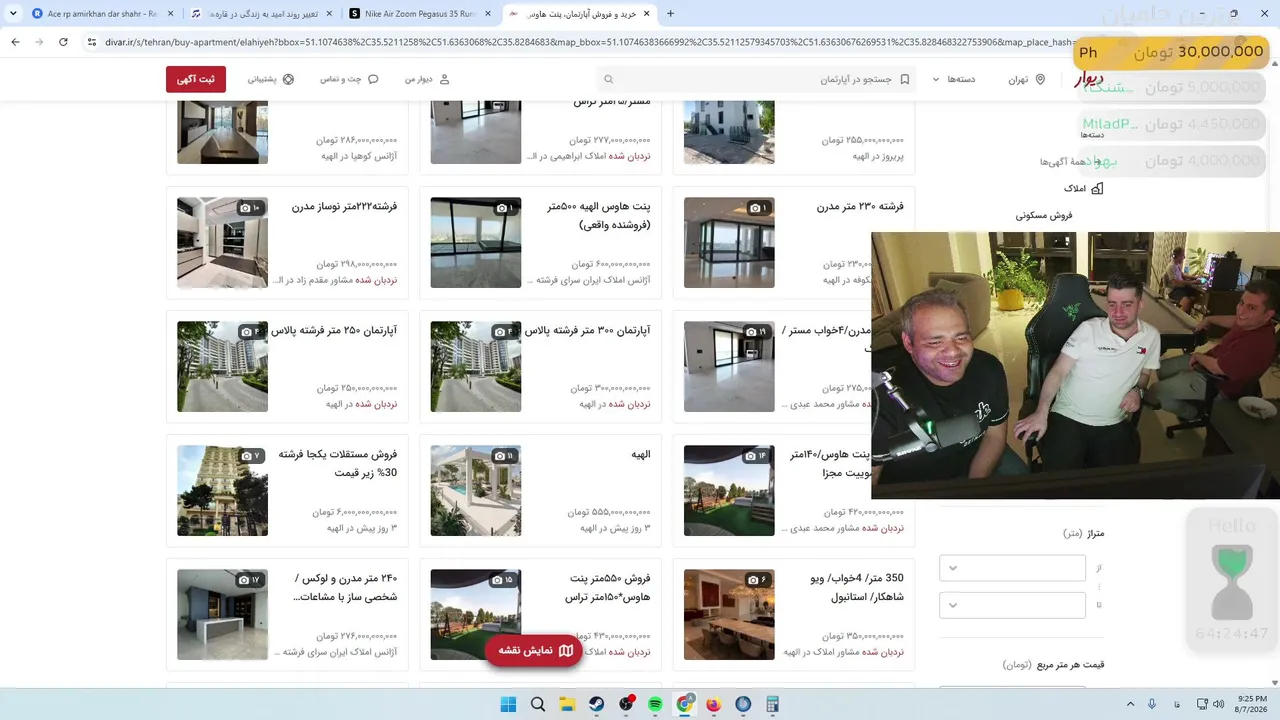Click thumbnail of ۲۴۰ متر مدرن listing
The image size is (1280, 720).
pos(222,615)
